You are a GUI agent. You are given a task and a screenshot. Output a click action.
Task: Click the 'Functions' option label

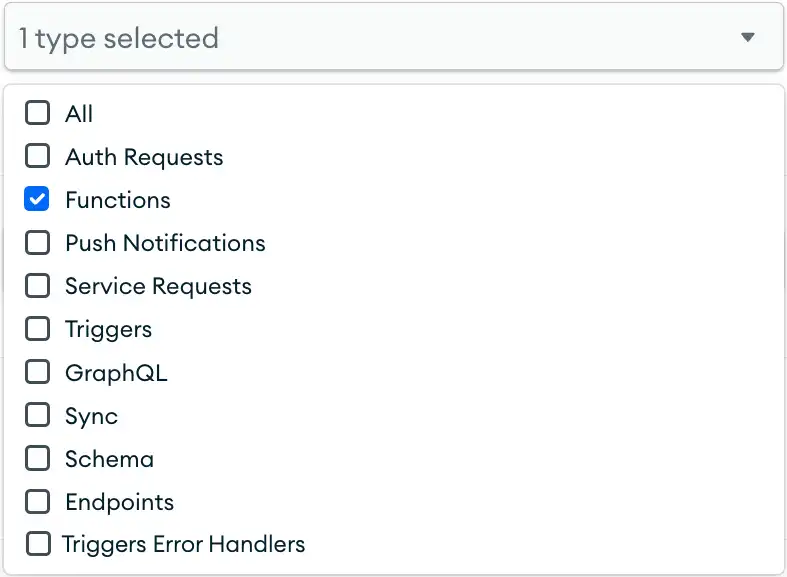(x=118, y=200)
